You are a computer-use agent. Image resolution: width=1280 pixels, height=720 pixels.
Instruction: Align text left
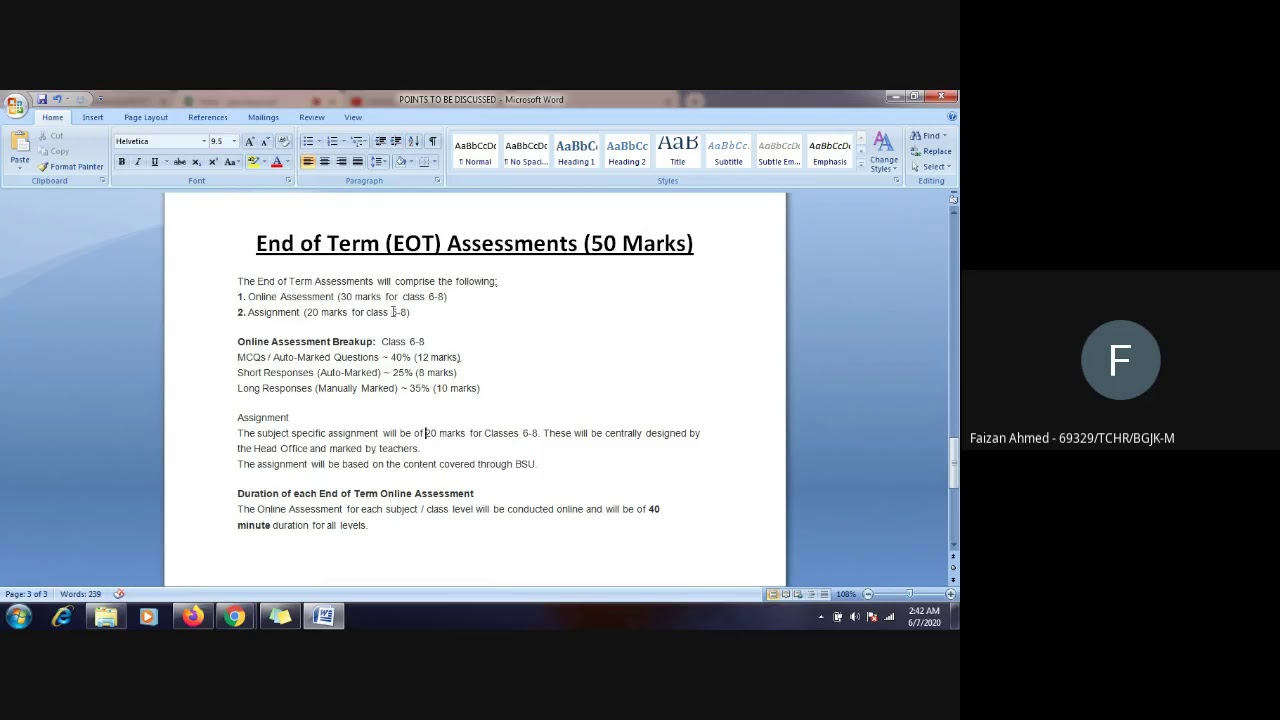click(x=308, y=162)
